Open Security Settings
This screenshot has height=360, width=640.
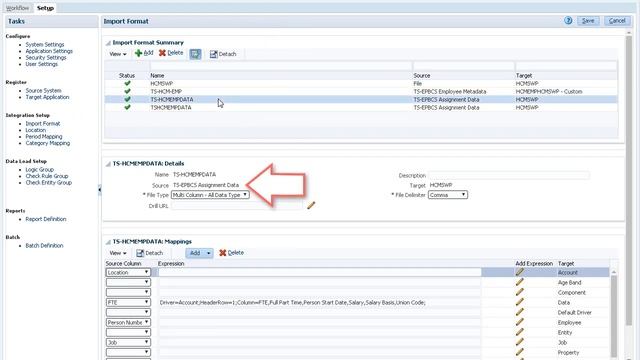coord(46,58)
